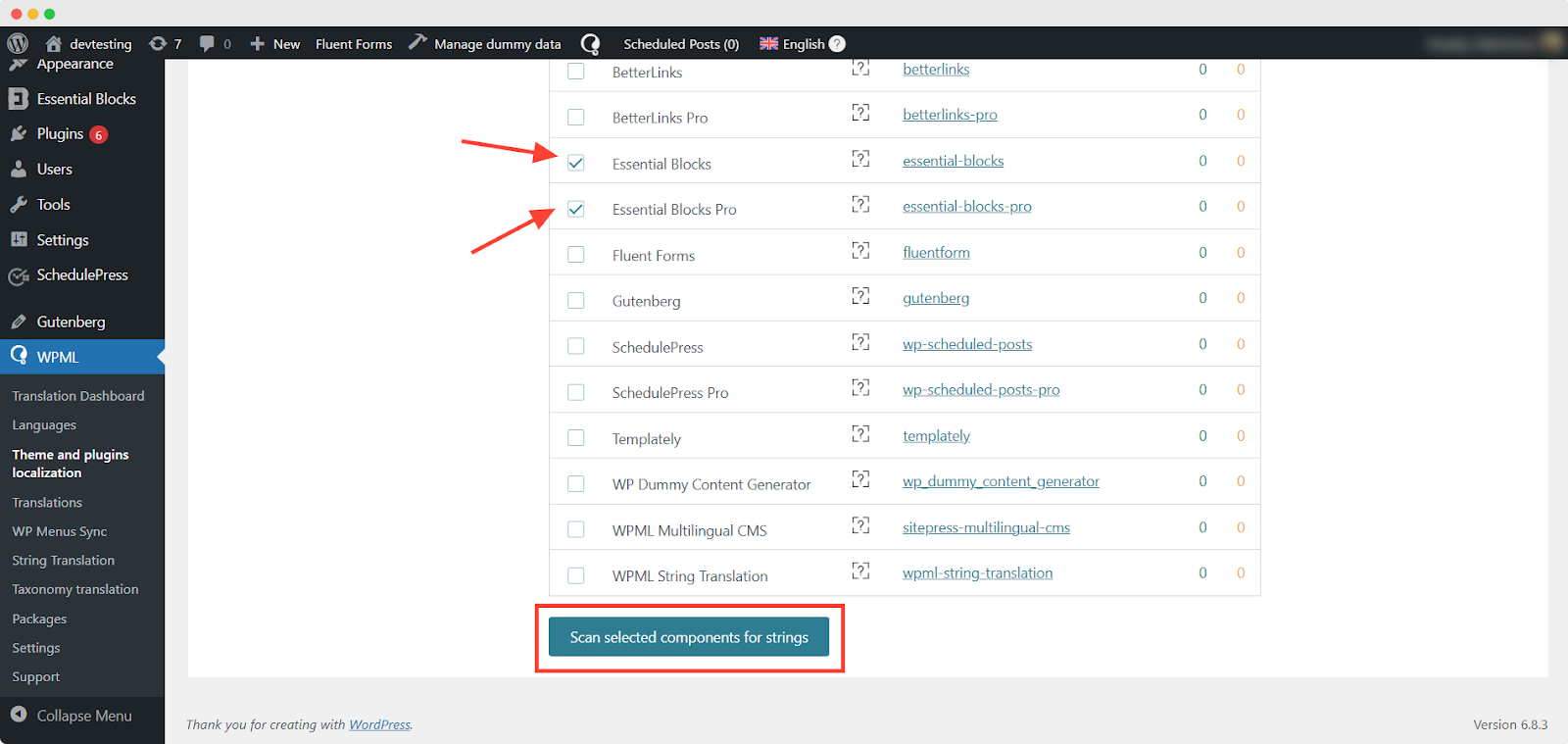Click Scan selected components for strings
Viewport: 1568px width, 744px height.
point(689,637)
